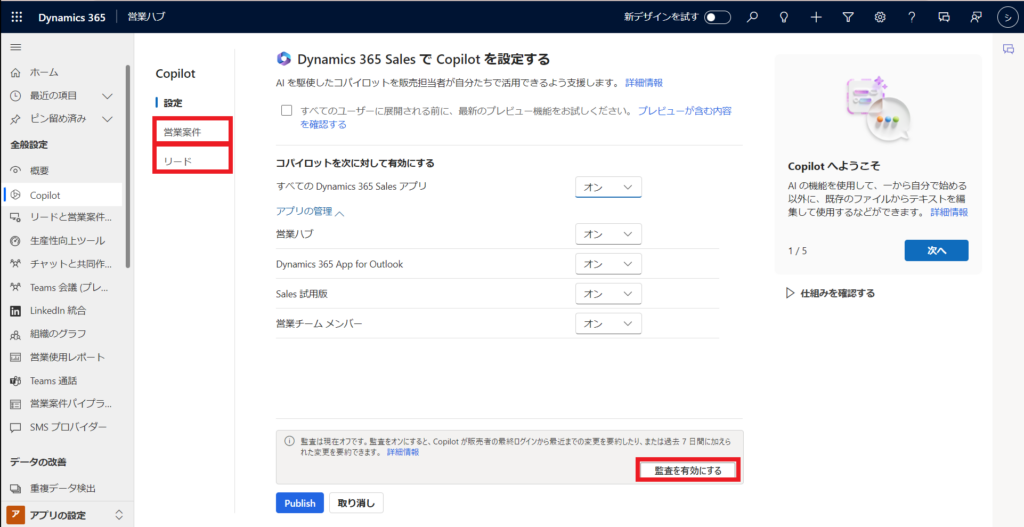1024x527 pixels.
Task: Click the audit notice info icon
Action: 289,440
